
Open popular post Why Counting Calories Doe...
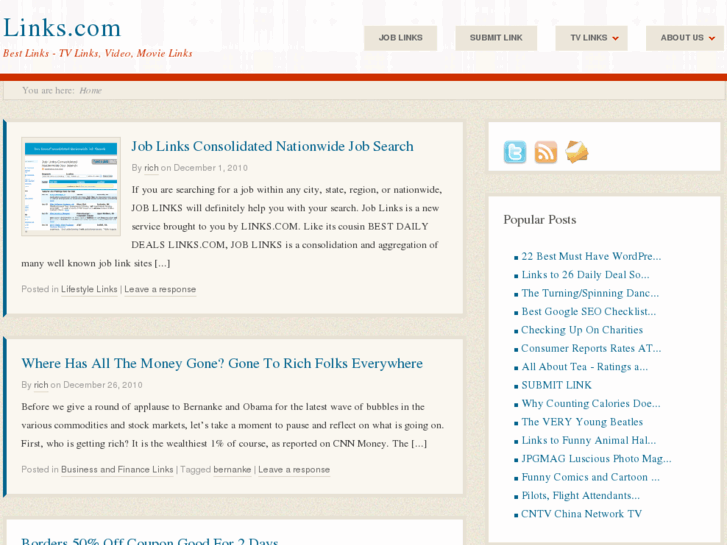pyautogui.click(x=591, y=404)
